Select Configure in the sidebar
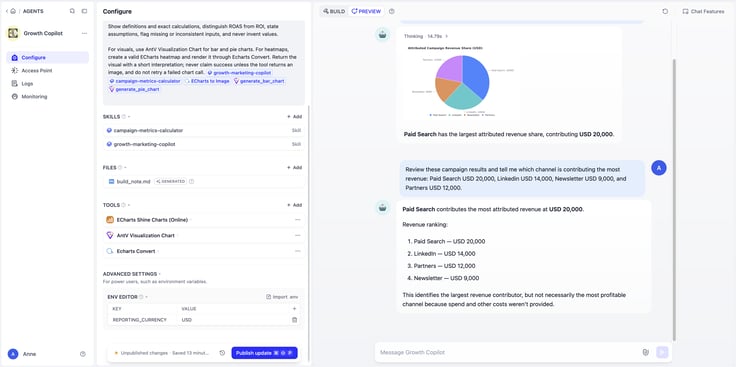The width and height of the screenshot is (736, 367). (x=47, y=58)
